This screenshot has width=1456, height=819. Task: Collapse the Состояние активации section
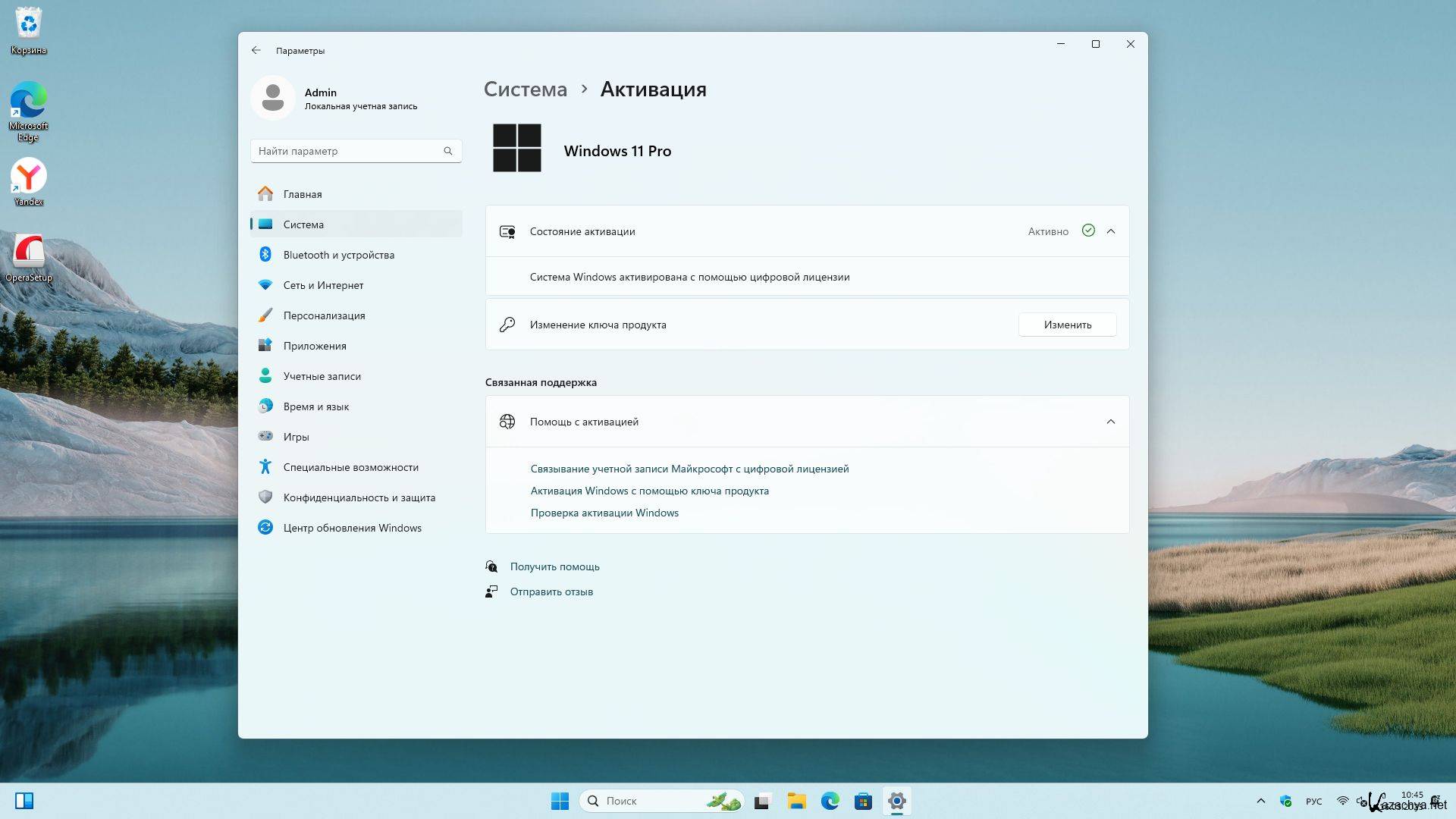[1111, 231]
